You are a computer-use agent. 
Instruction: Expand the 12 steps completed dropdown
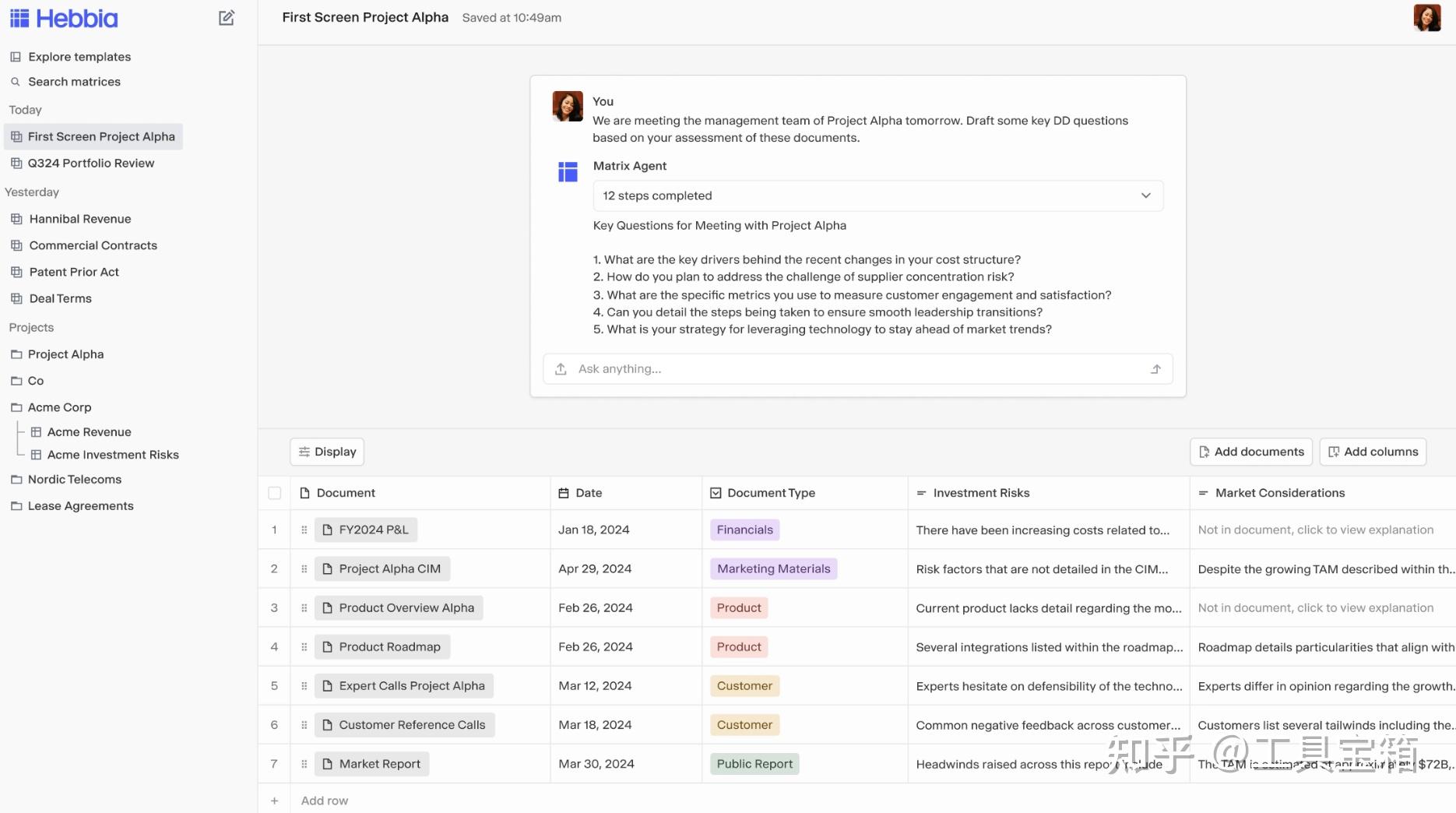[x=1145, y=195]
